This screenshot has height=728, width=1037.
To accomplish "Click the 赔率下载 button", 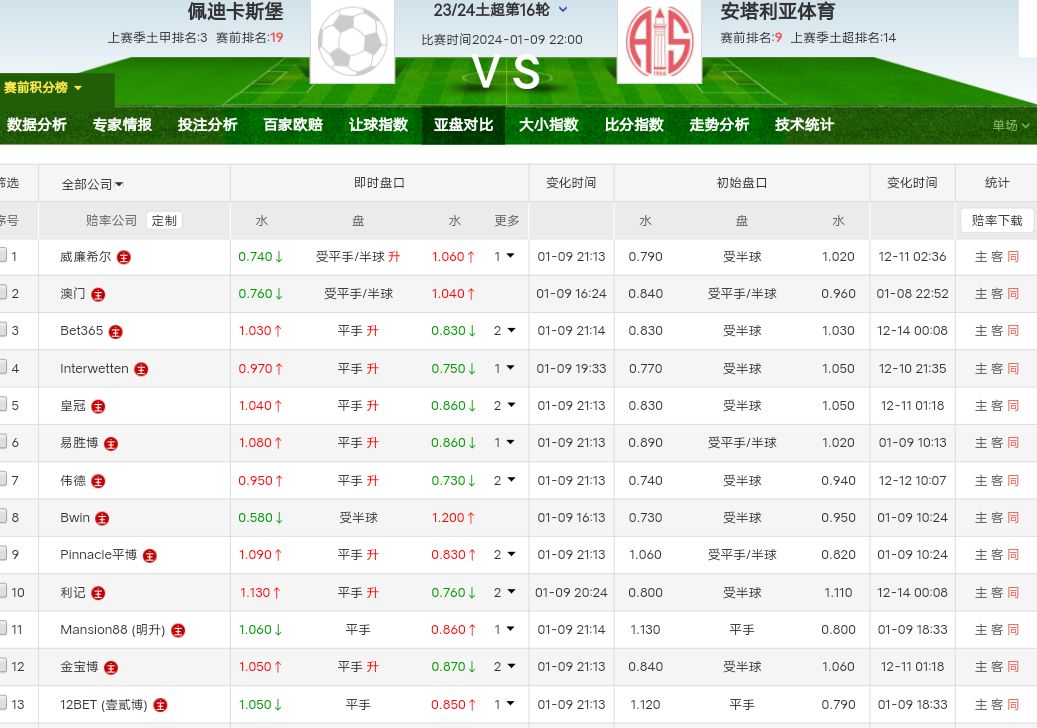I will pyautogui.click(x=997, y=221).
